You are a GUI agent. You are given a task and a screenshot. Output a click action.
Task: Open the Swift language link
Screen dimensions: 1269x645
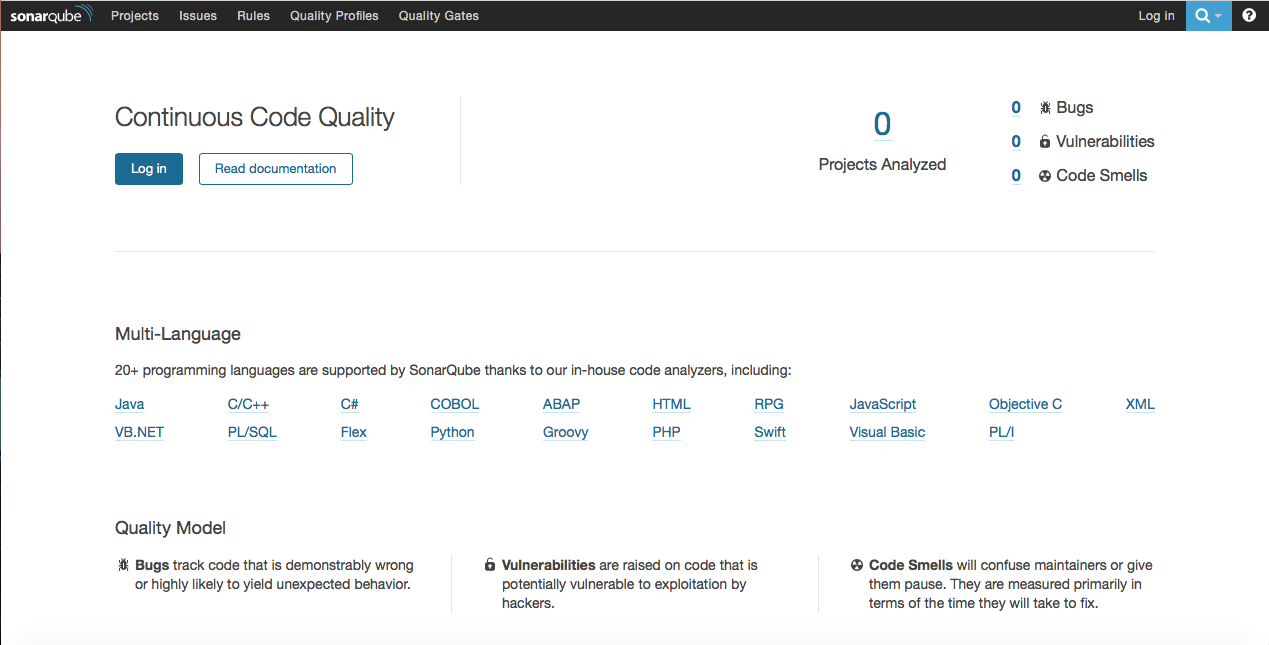[x=770, y=433]
